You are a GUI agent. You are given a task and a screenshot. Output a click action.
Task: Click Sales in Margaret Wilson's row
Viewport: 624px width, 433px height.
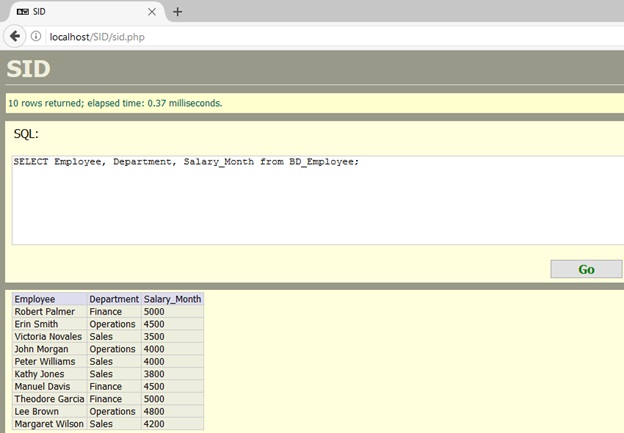[x=114, y=423]
